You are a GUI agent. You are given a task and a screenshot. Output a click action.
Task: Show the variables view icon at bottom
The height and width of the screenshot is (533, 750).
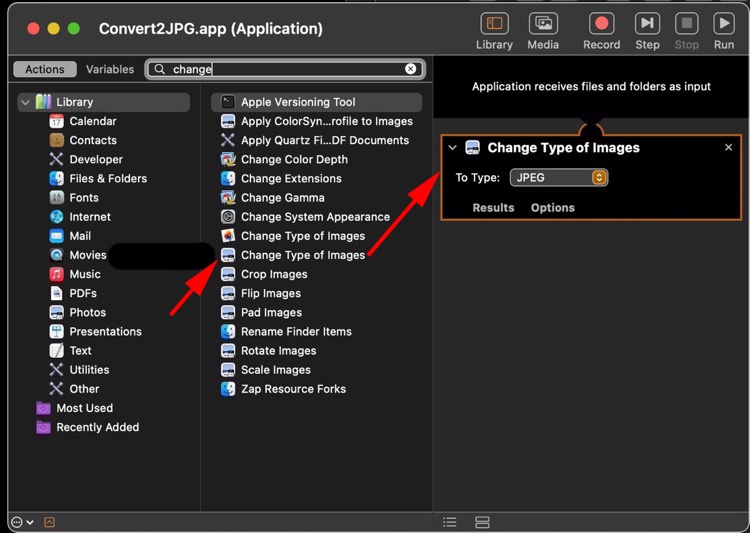(482, 522)
